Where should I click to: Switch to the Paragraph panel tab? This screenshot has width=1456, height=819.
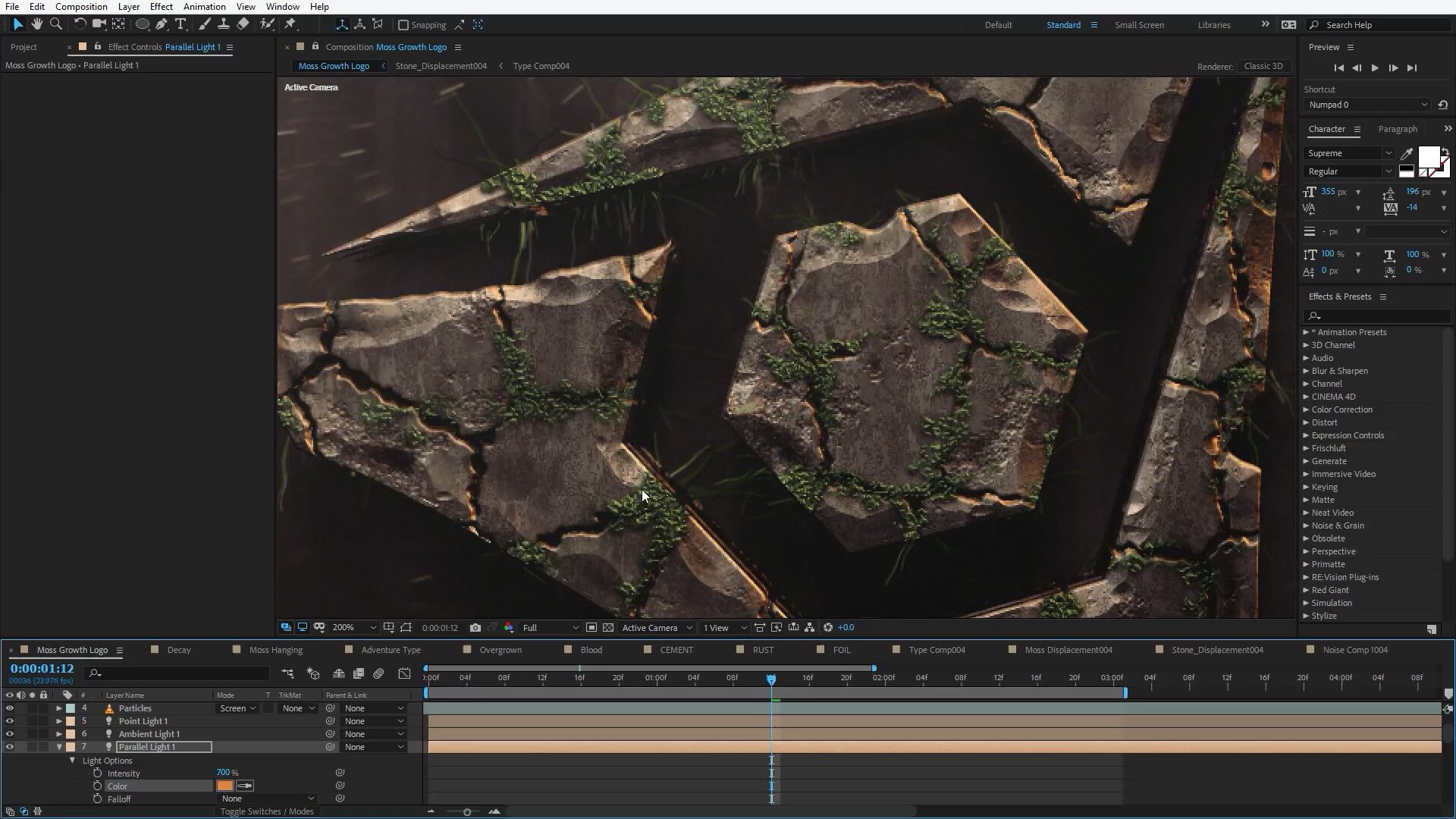1398,129
